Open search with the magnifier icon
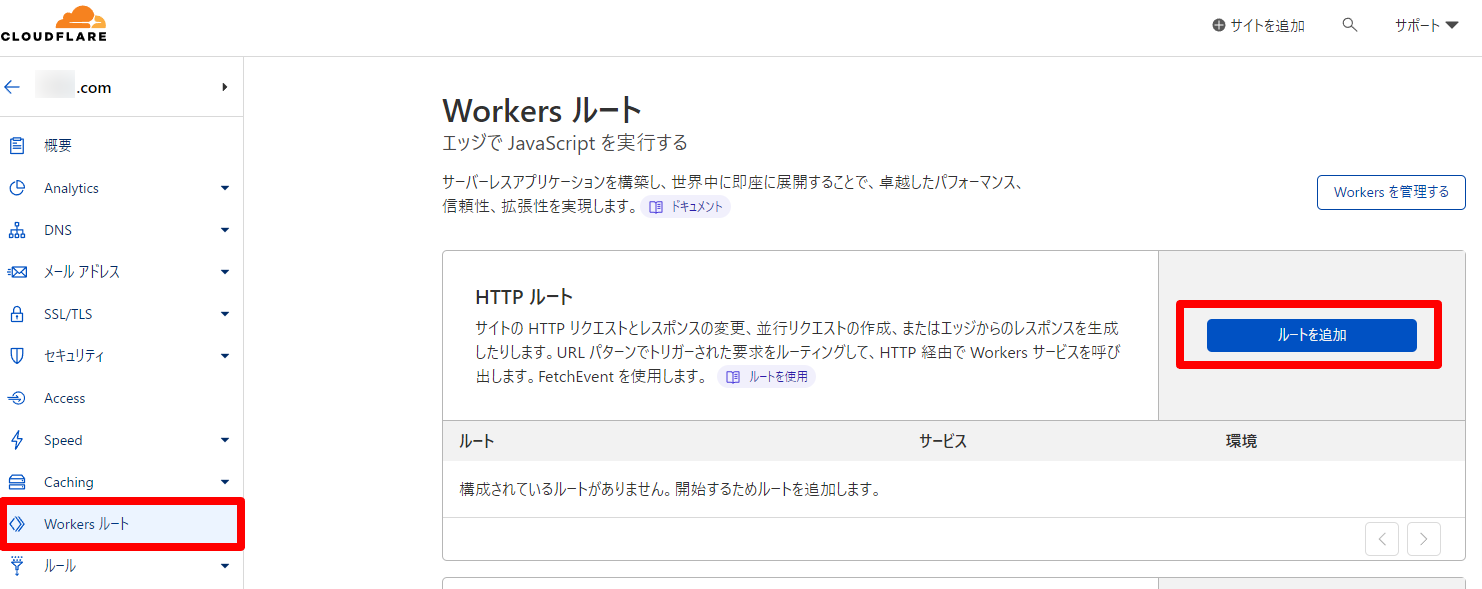The height and width of the screenshot is (589, 1482). 1350,25
